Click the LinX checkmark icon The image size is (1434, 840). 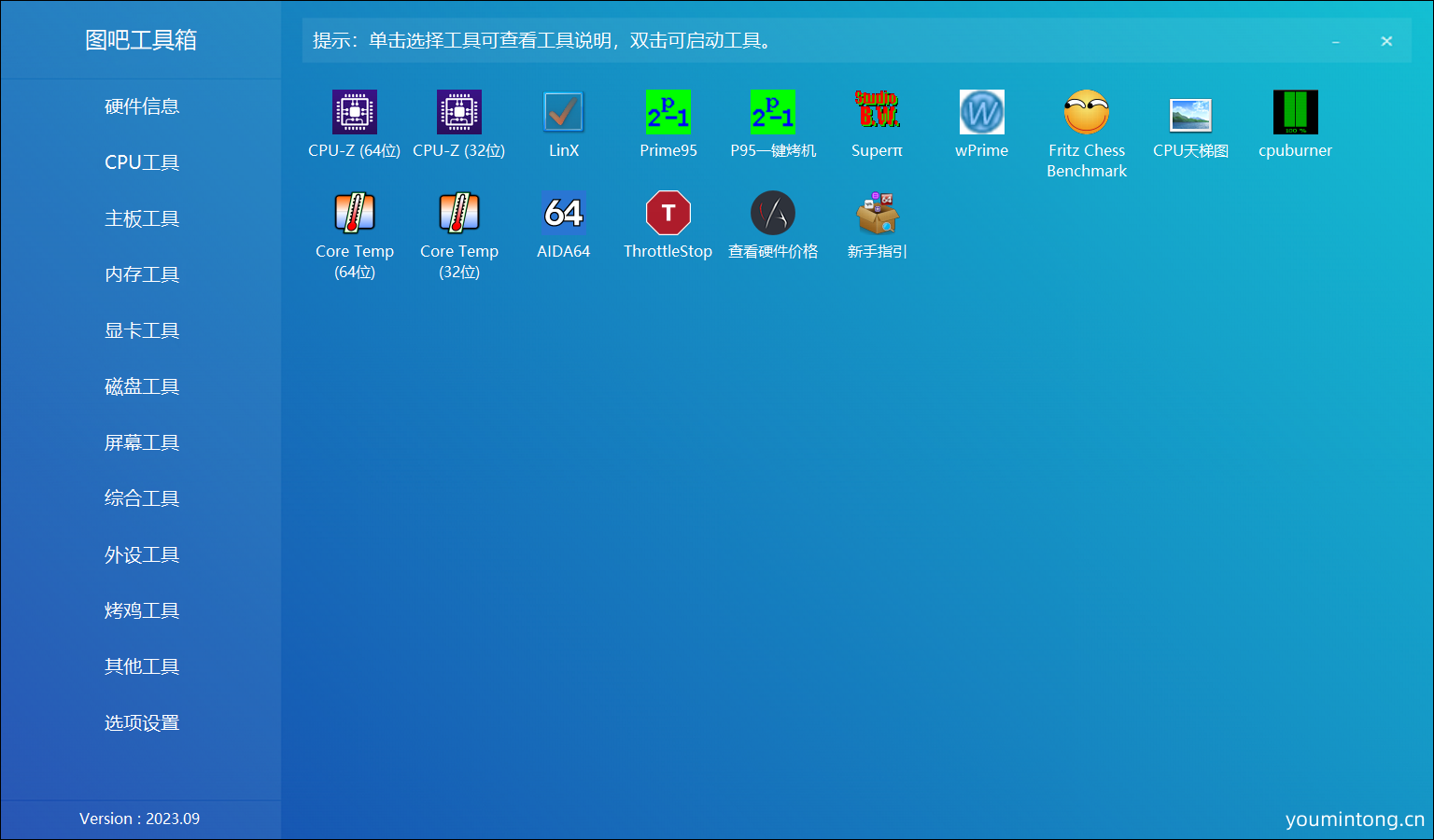[x=564, y=112]
